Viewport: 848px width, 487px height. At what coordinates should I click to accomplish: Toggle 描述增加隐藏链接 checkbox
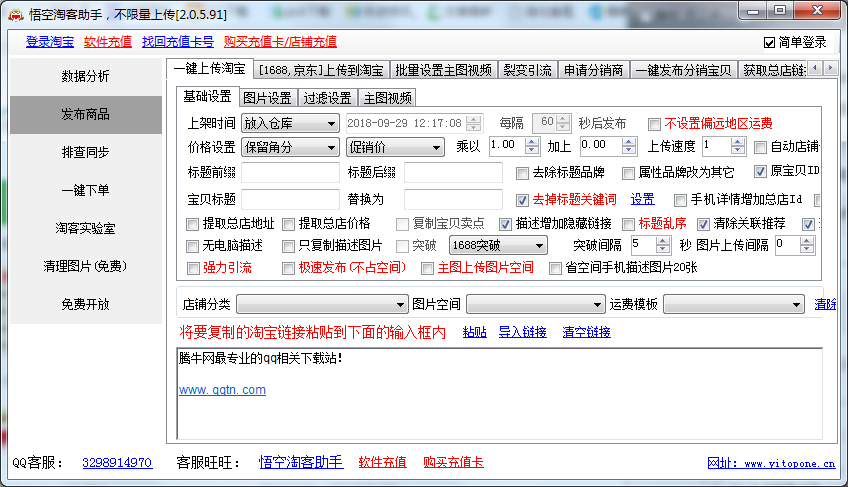coord(505,224)
